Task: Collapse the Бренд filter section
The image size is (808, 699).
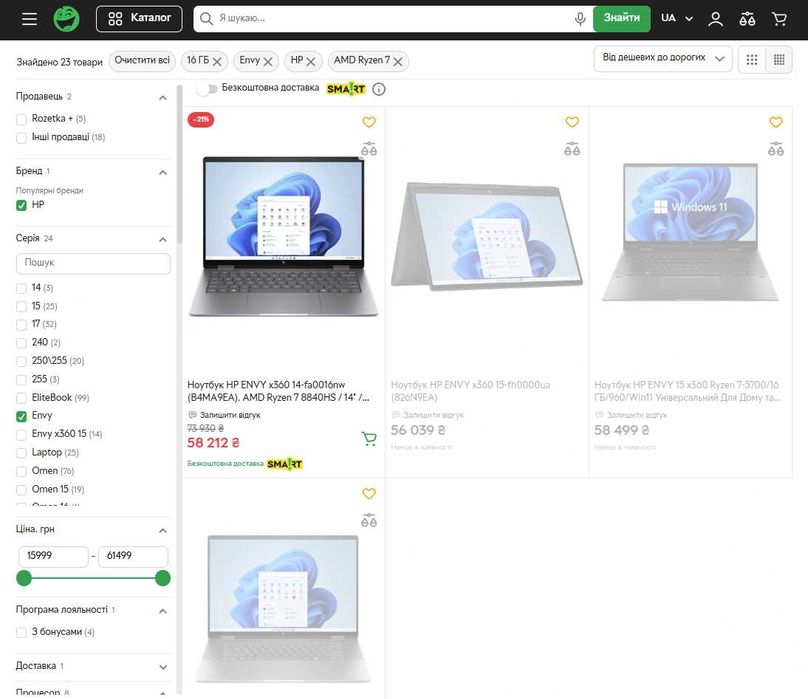Action: pos(163,172)
